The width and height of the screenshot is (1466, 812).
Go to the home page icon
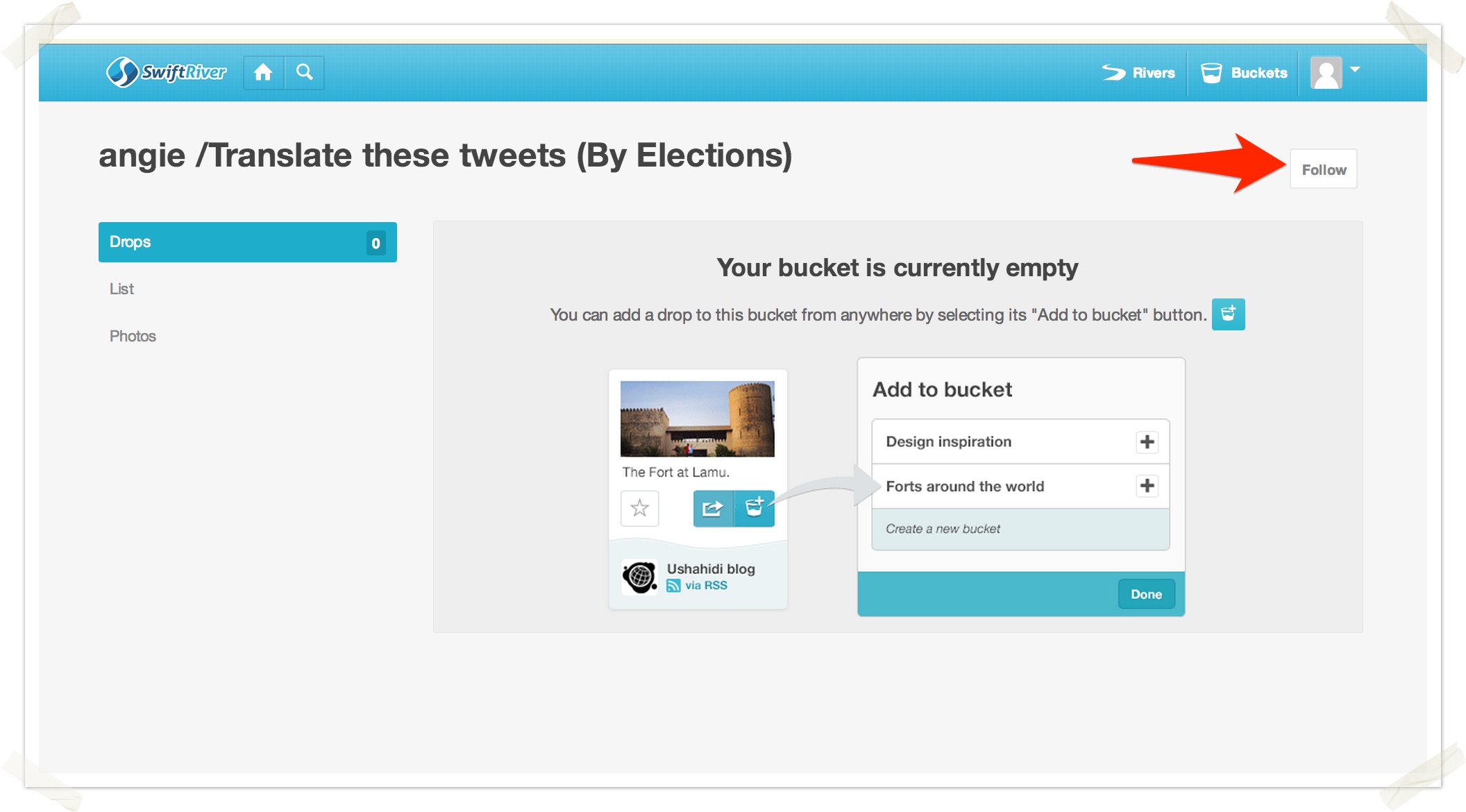pos(263,72)
